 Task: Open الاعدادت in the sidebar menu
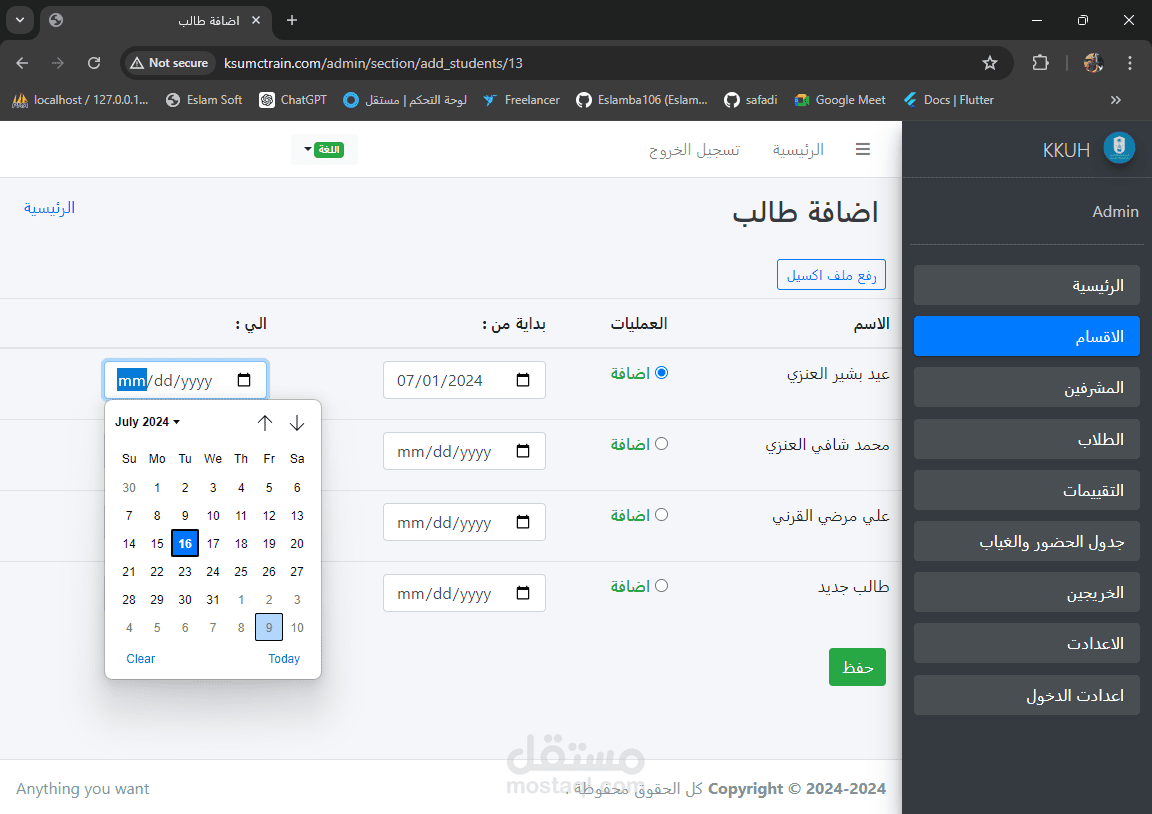1026,644
